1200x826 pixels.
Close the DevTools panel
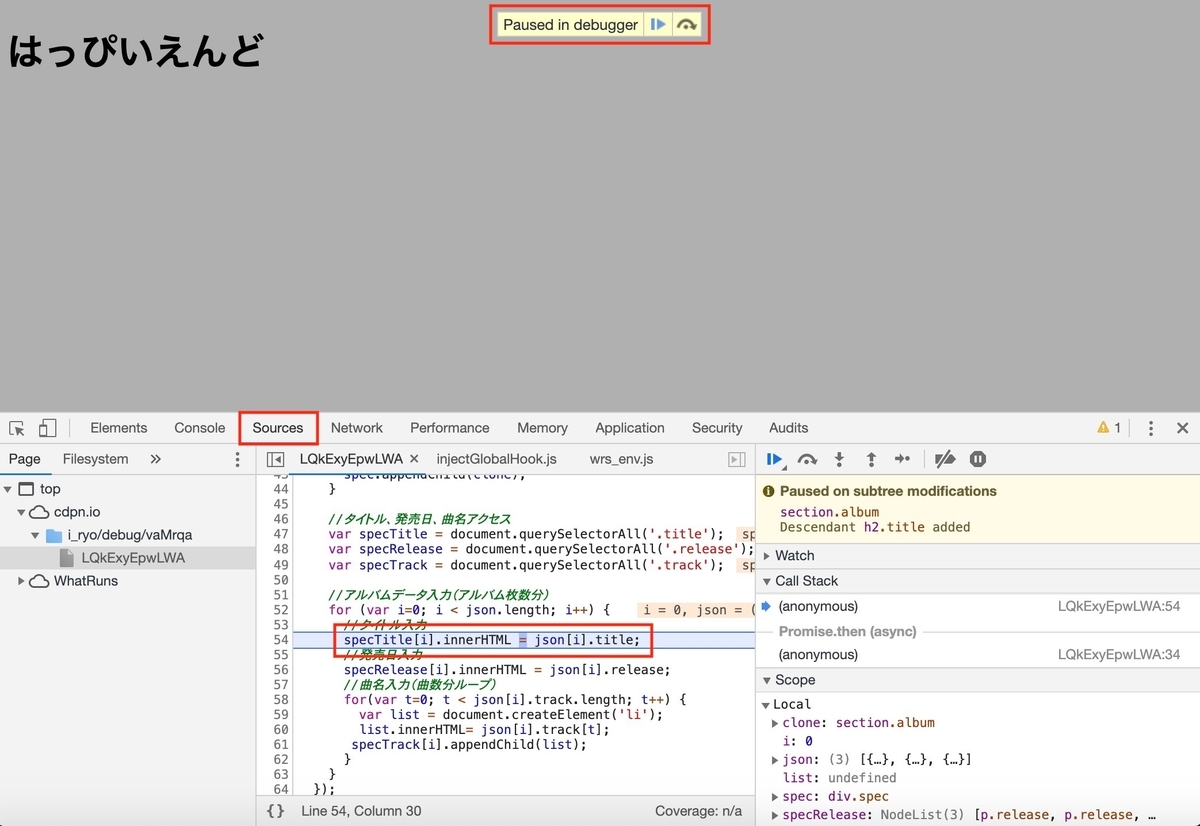[1182, 428]
